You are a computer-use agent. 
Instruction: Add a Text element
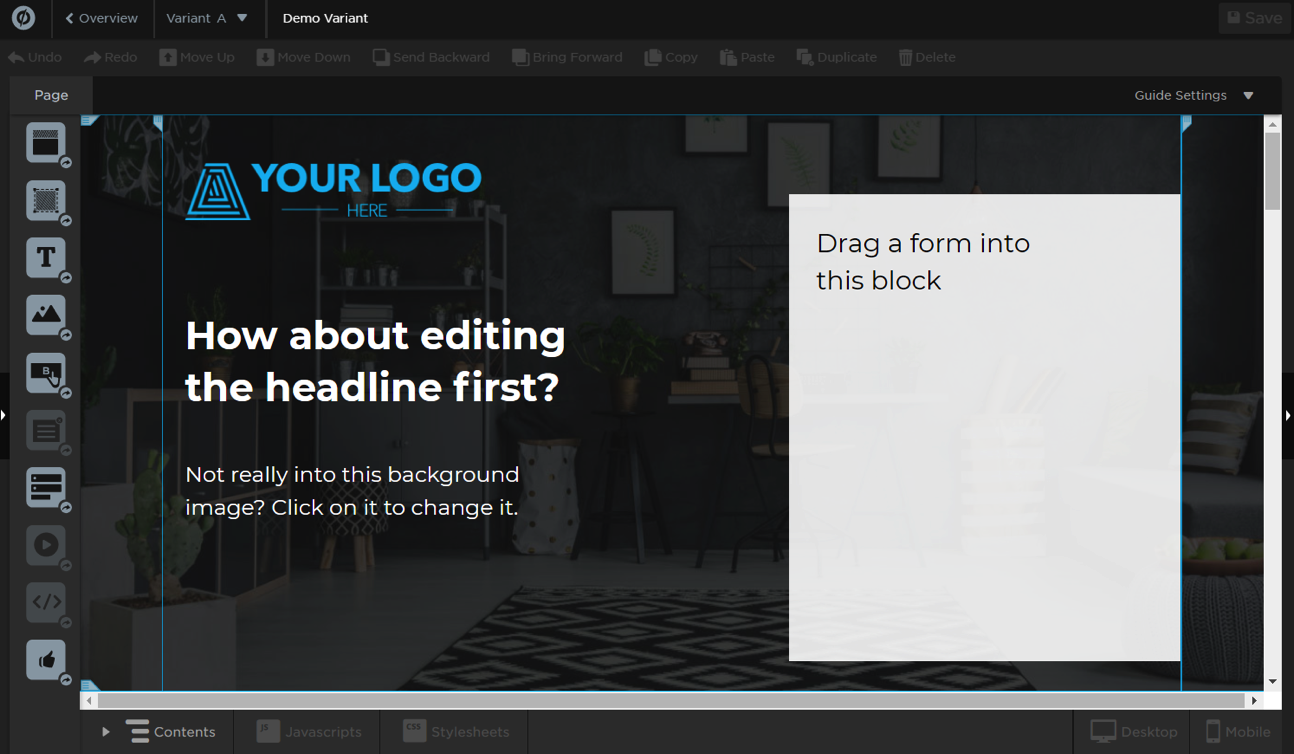click(46, 257)
